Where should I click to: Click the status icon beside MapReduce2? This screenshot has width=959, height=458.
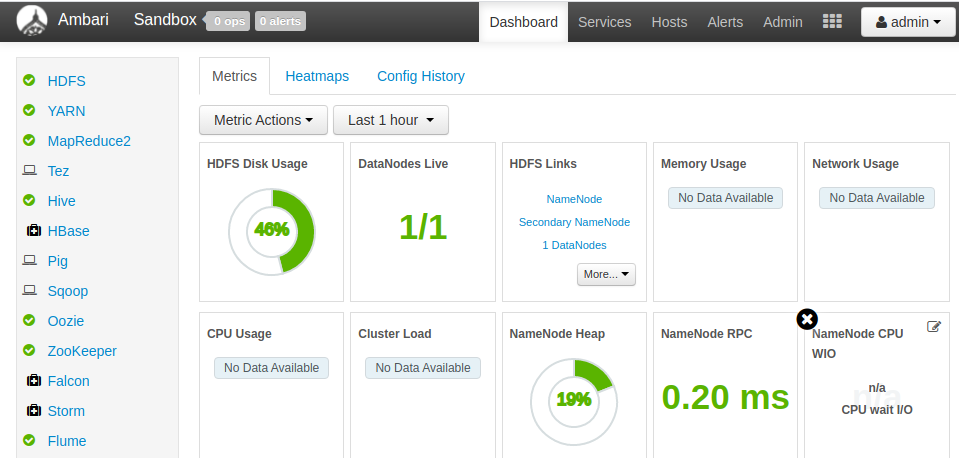(29, 140)
